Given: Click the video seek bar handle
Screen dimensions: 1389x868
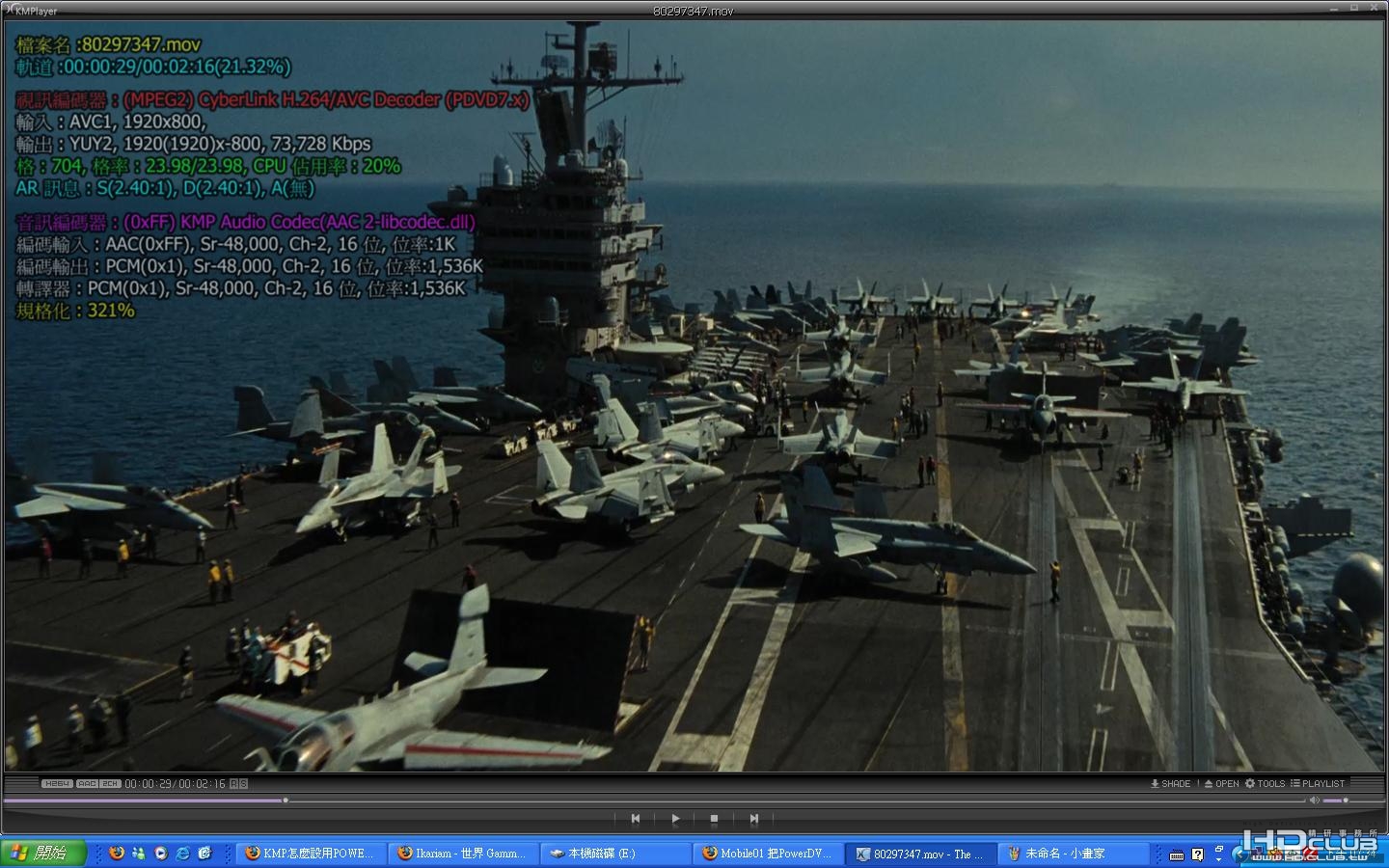Looking at the screenshot, I should pos(286,800).
